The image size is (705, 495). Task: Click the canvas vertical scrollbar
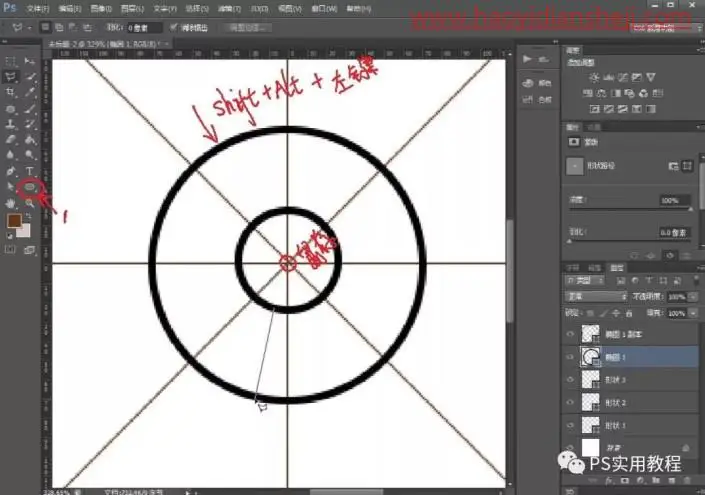pyautogui.click(x=510, y=270)
